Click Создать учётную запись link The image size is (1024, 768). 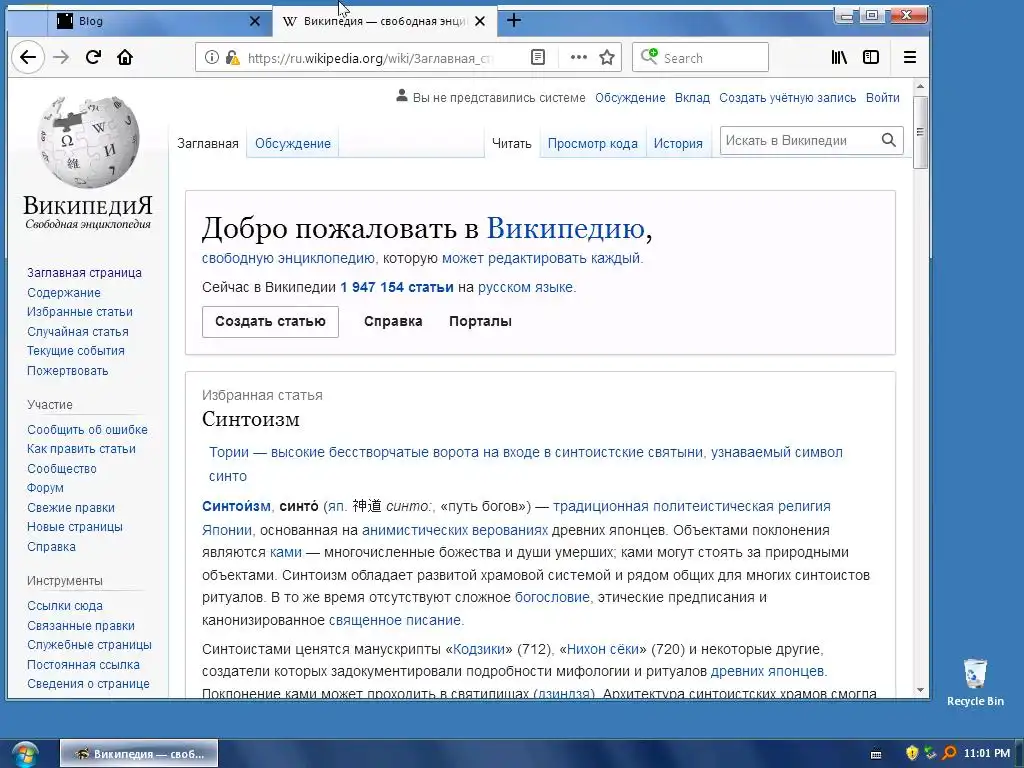(788, 98)
